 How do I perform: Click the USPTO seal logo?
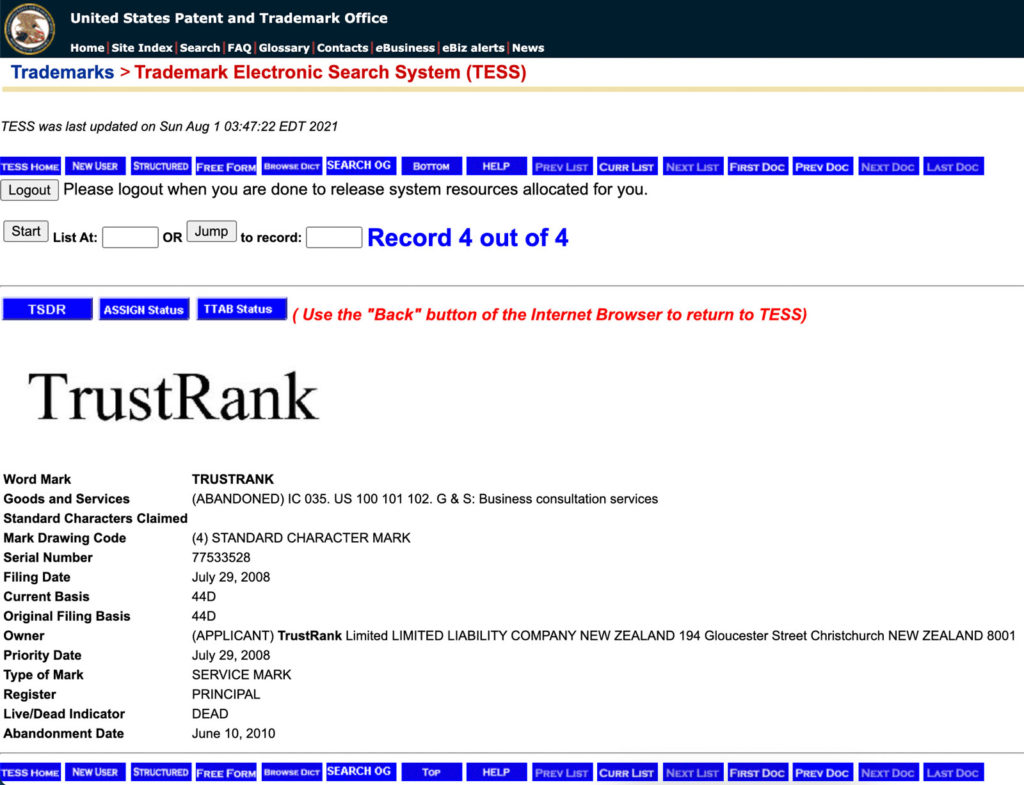pyautogui.click(x=29, y=29)
